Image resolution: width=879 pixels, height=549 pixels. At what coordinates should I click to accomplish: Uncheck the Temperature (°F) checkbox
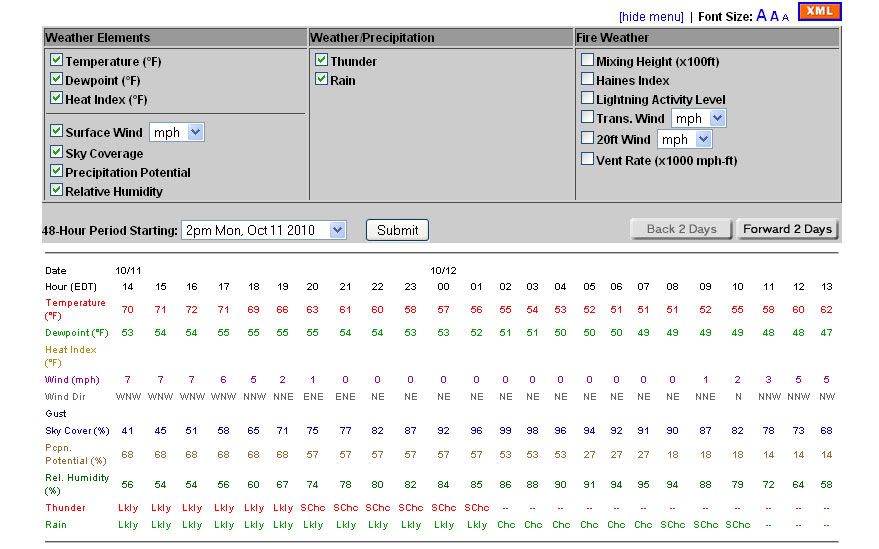point(57,61)
